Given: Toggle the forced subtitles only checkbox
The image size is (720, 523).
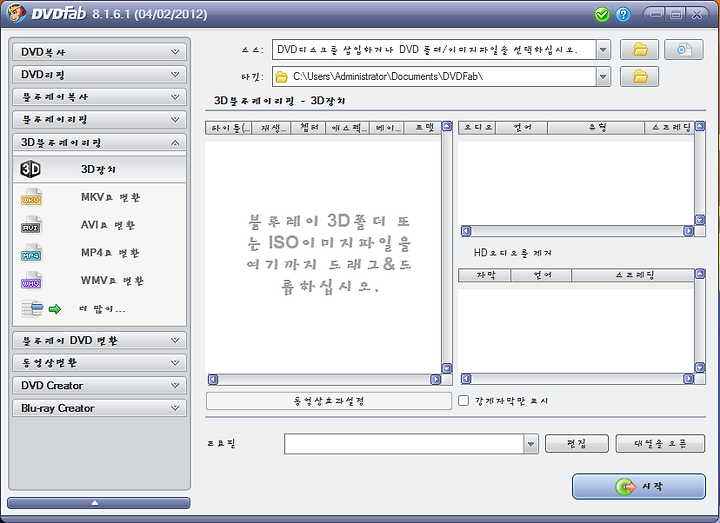Looking at the screenshot, I should tap(464, 401).
